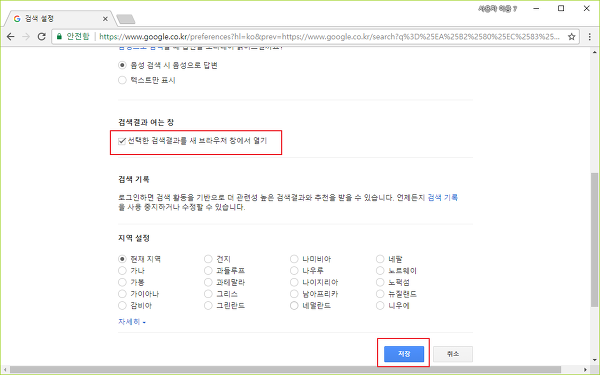Choose 가이아나 as the region
The width and height of the screenshot is (600, 375).
coord(122,294)
